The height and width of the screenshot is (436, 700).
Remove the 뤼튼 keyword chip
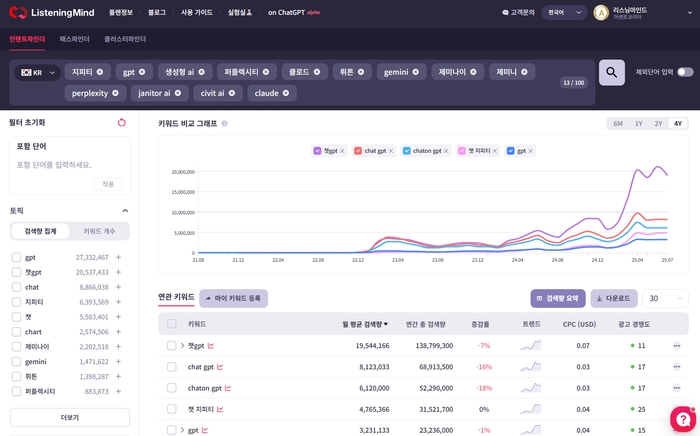361,72
